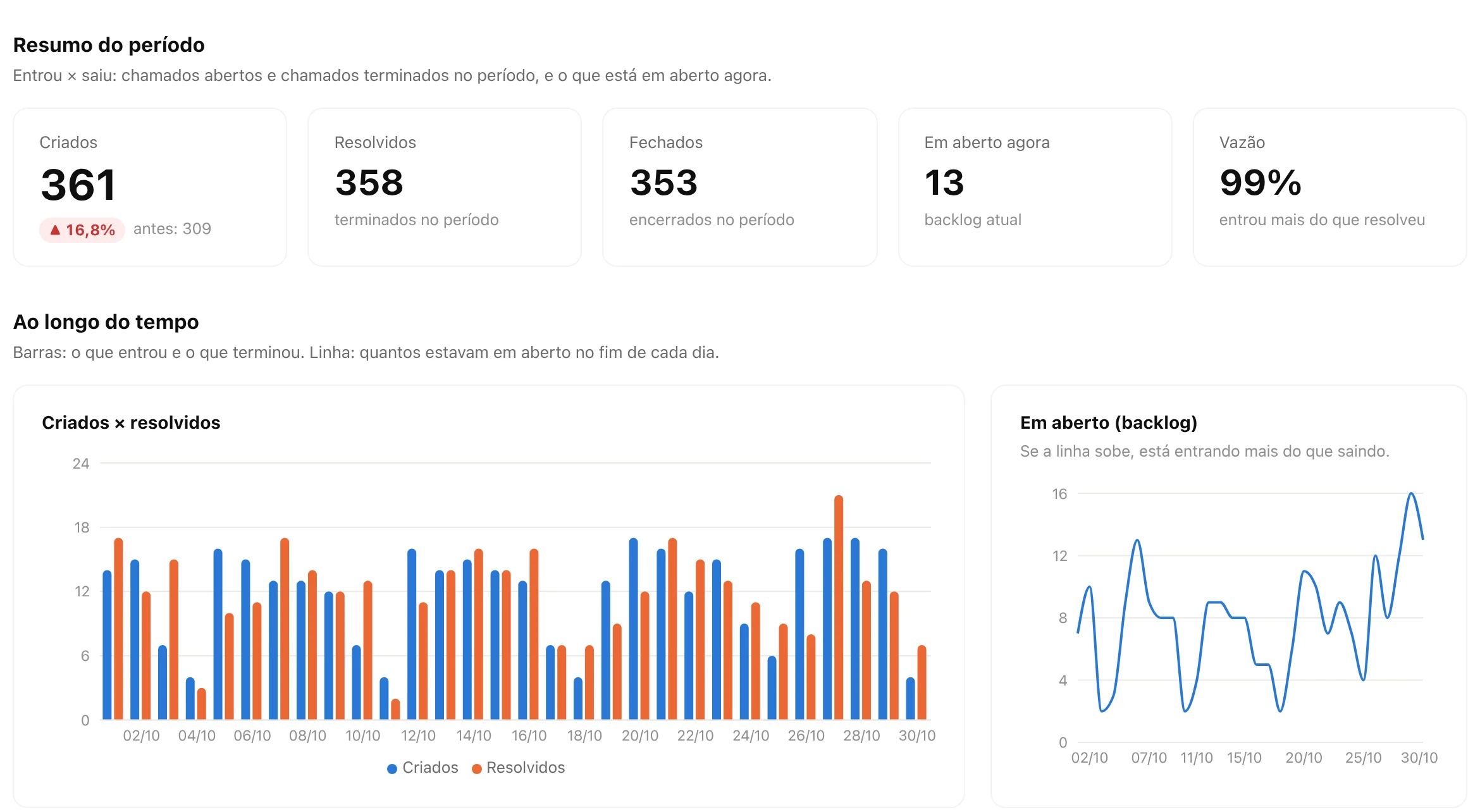Click the 'Se a linha sobe' subtitle text
The height and width of the screenshot is (812, 1480).
point(1204,452)
